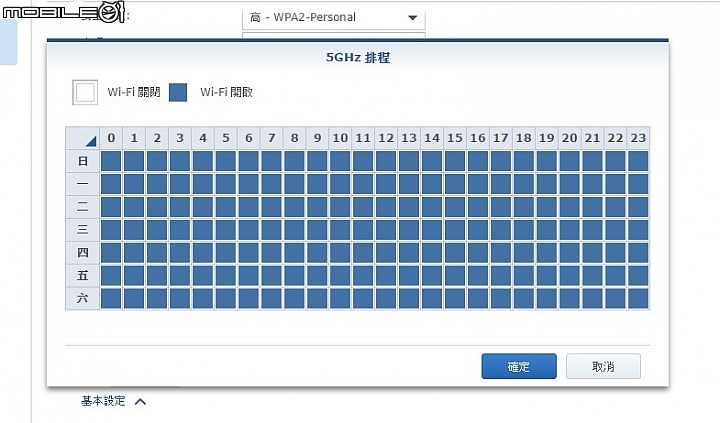Toggle Friday hour 18 schedule cell
Screen dimensions: 720x423
pyautogui.click(x=523, y=275)
